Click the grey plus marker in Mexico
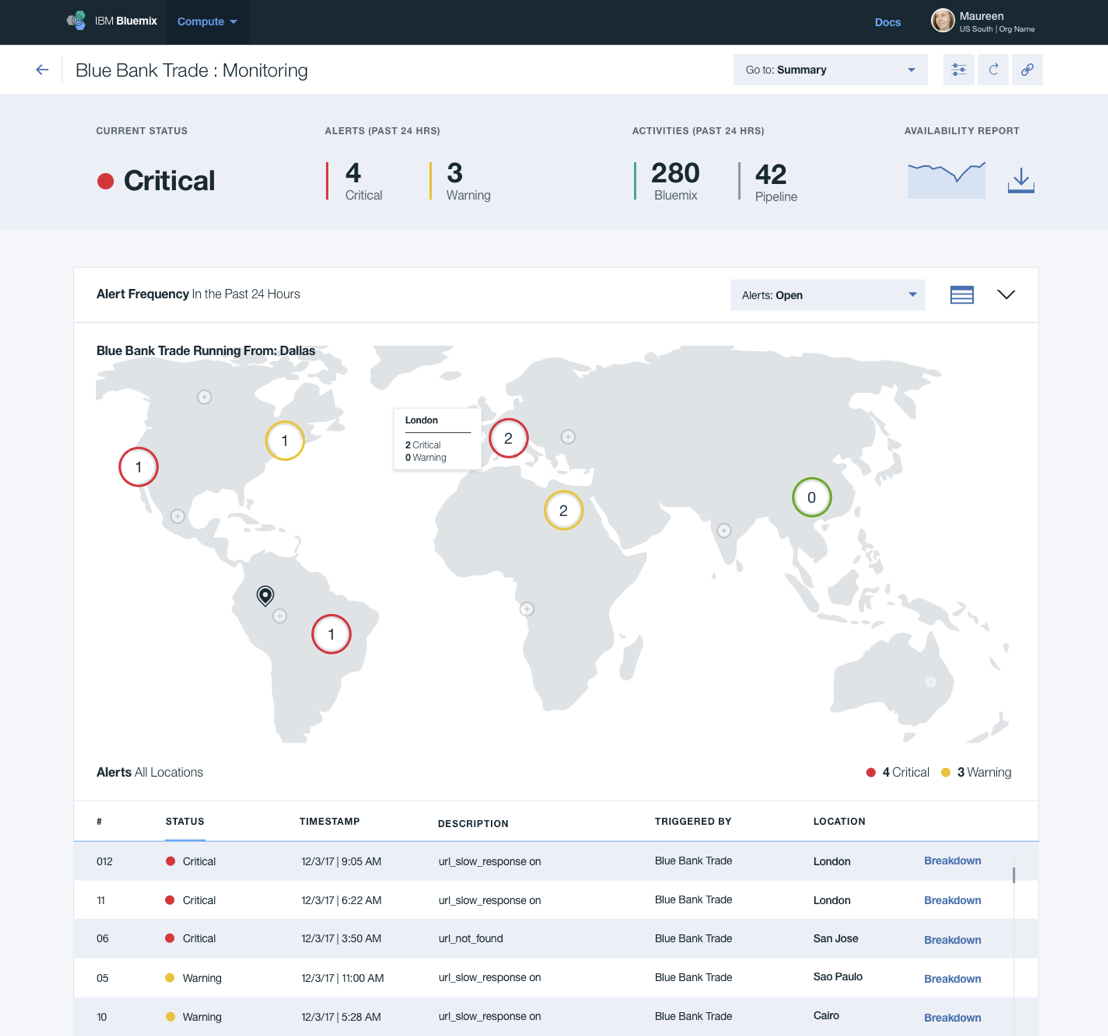The width and height of the screenshot is (1108, 1036). [x=177, y=517]
